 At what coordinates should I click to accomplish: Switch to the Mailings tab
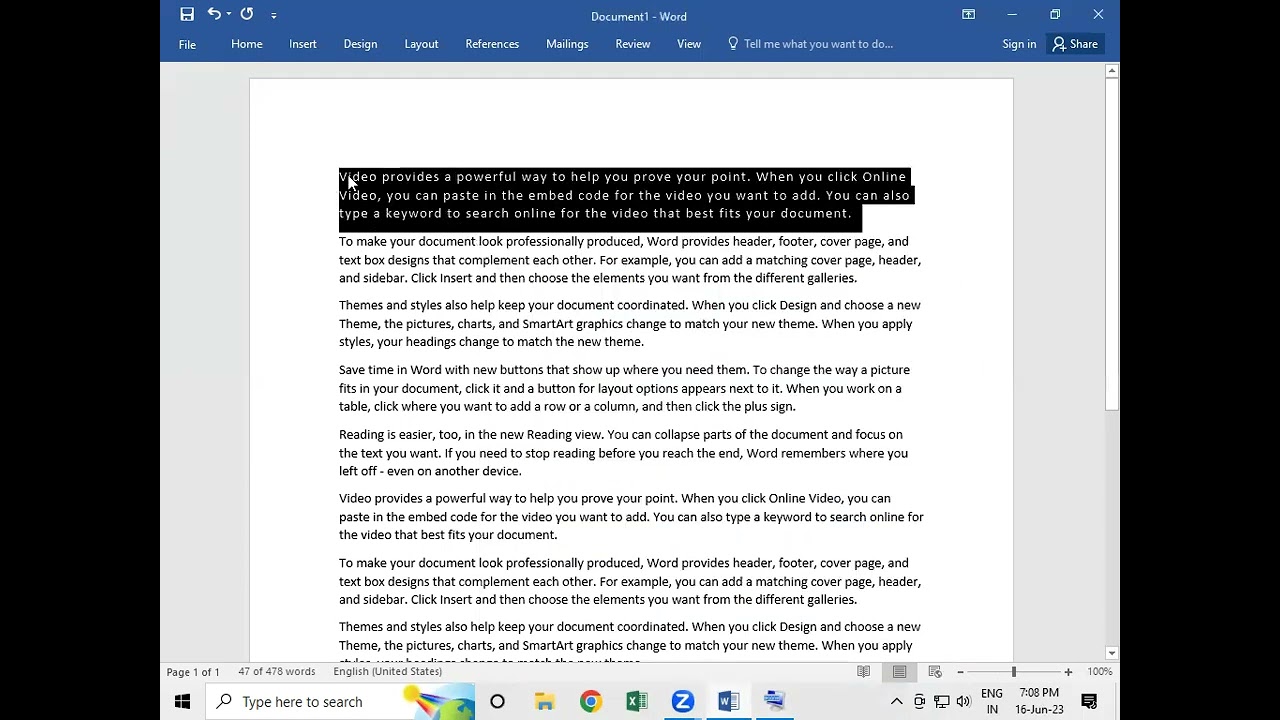point(567,44)
